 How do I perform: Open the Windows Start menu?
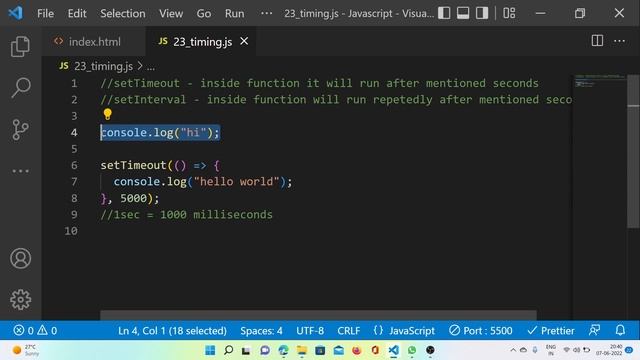click(210, 350)
